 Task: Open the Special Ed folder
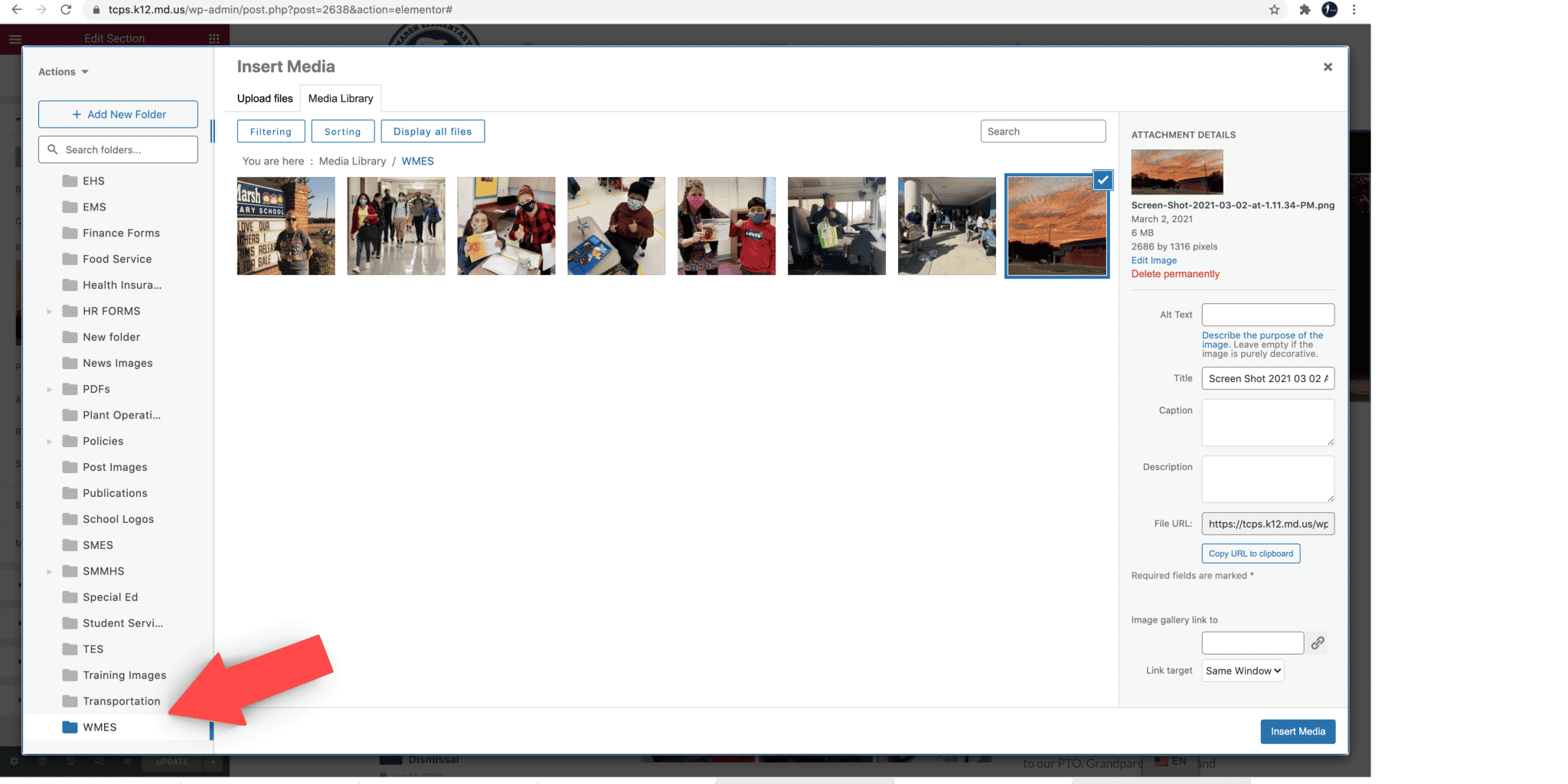pos(110,597)
